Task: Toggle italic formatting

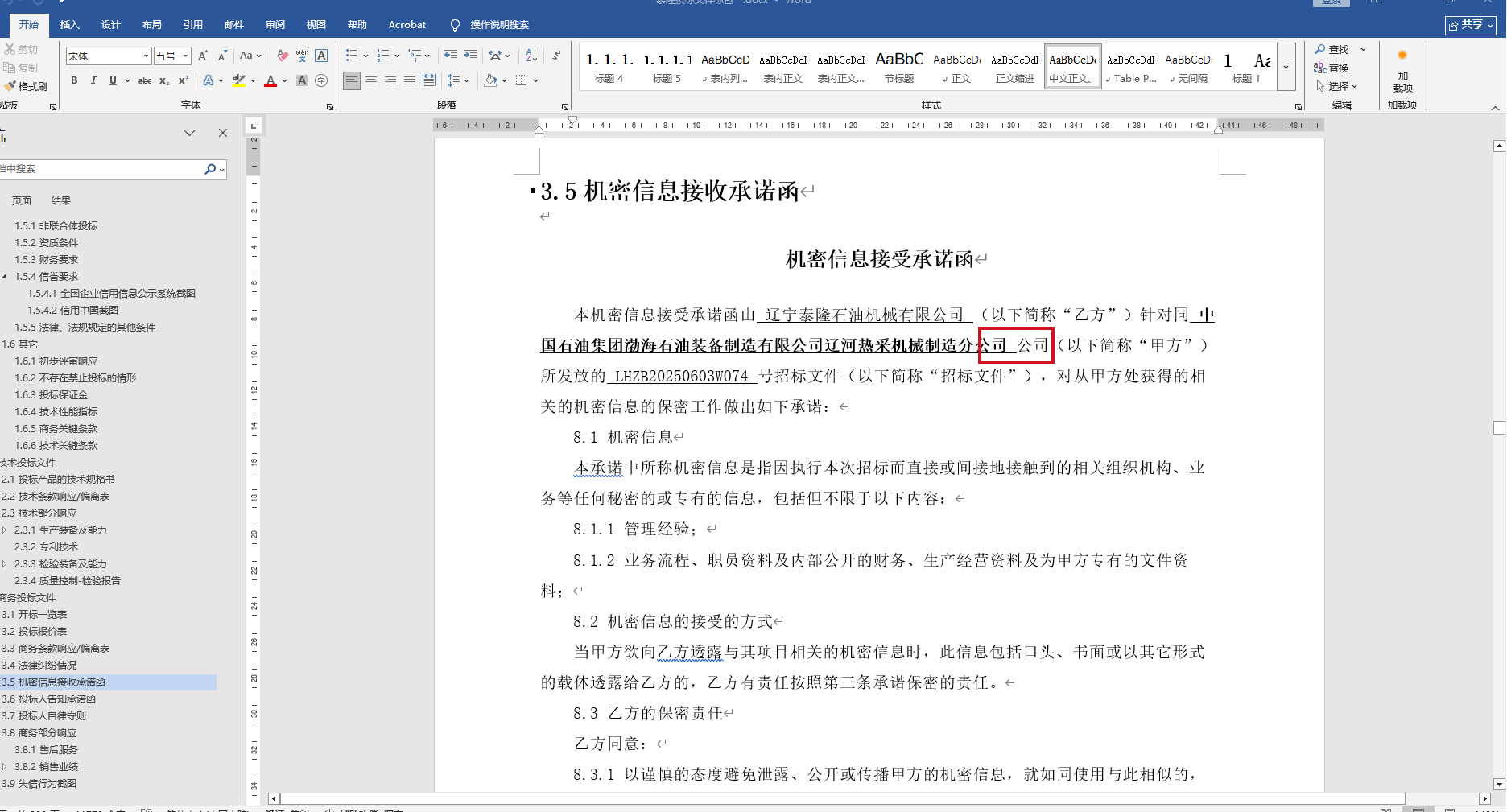Action: [x=93, y=80]
